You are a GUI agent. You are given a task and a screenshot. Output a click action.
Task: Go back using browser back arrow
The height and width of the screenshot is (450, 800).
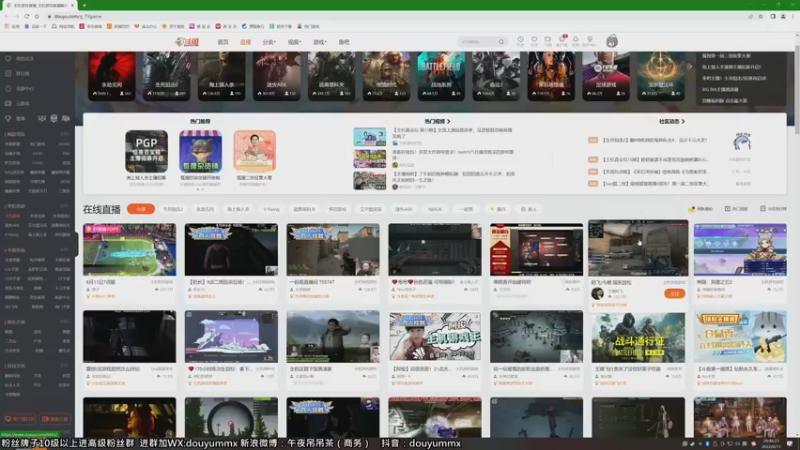[x=7, y=16]
